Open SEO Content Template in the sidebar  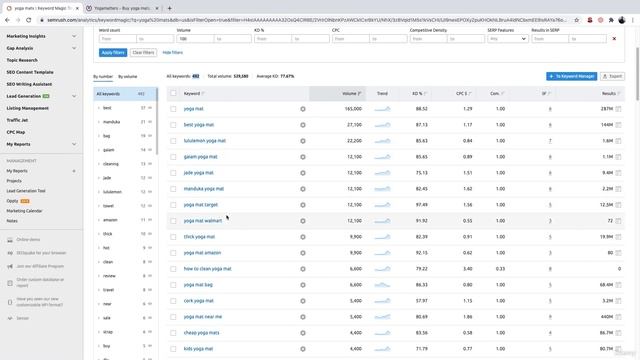pos(30,72)
